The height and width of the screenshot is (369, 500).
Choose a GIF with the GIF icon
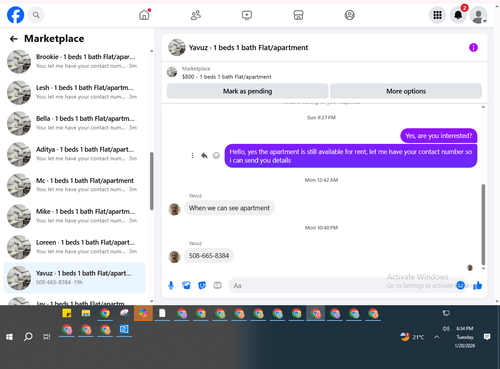coord(217,285)
